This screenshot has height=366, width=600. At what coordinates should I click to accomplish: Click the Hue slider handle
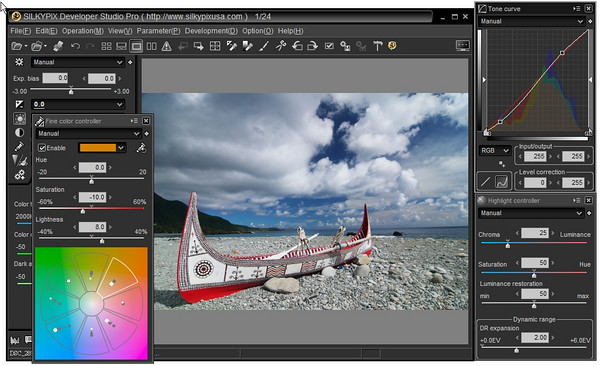click(x=91, y=180)
